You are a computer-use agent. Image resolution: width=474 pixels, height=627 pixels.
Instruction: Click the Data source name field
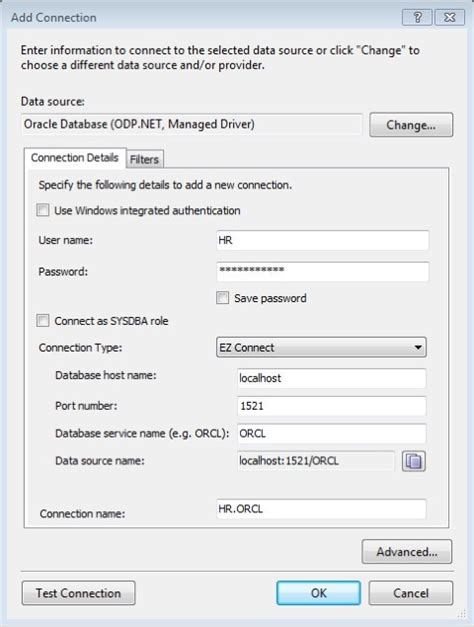pos(316,461)
